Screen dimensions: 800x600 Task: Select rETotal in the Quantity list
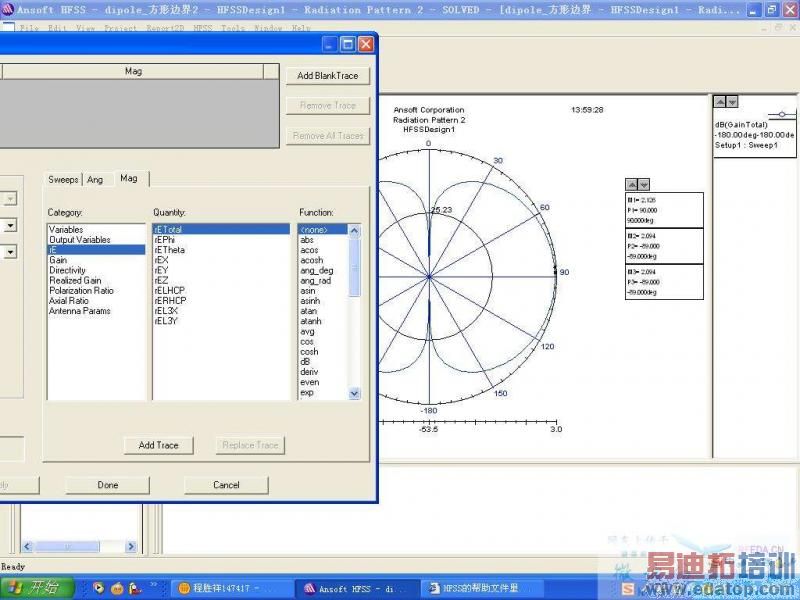[x=221, y=230]
